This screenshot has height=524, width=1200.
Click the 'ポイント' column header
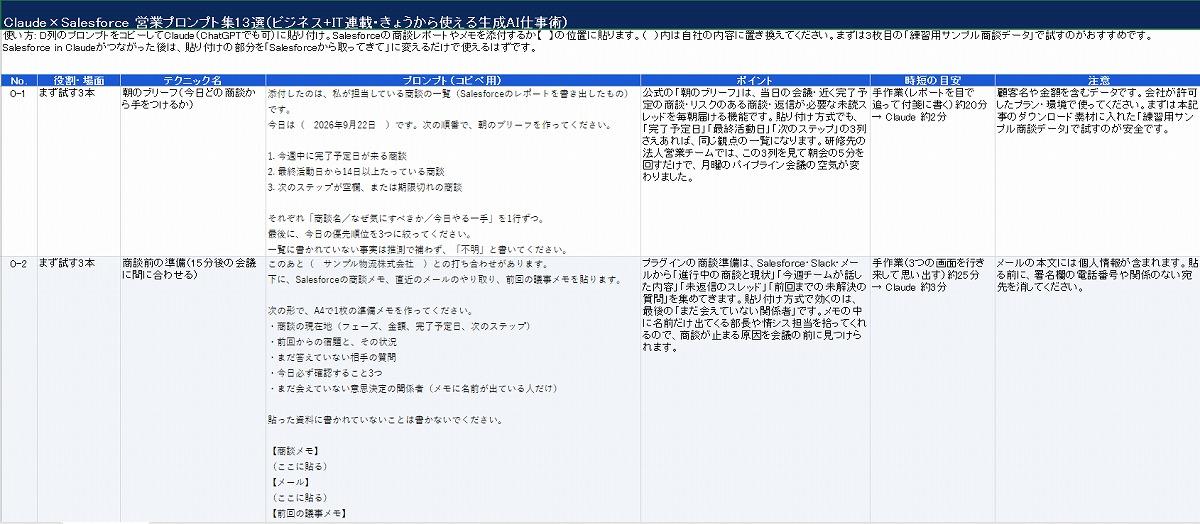[x=753, y=79]
